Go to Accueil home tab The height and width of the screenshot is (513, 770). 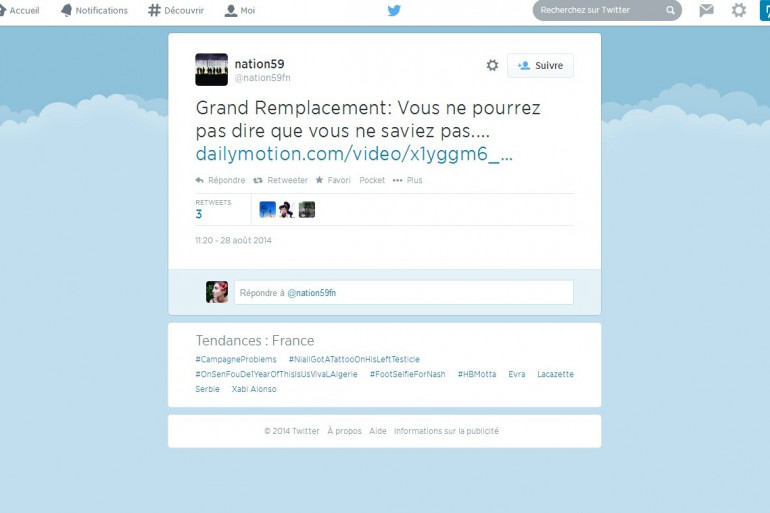[19, 10]
